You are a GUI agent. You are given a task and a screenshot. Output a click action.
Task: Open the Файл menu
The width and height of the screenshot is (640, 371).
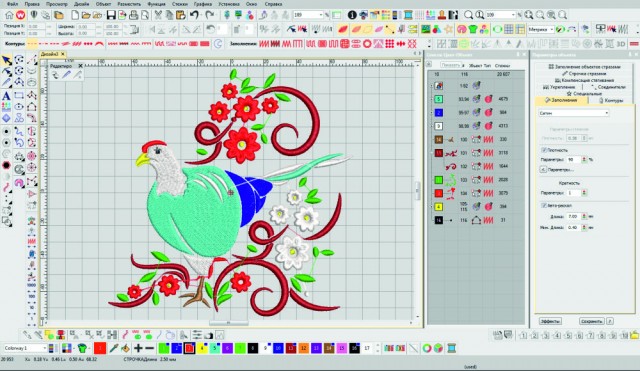(12, 4)
